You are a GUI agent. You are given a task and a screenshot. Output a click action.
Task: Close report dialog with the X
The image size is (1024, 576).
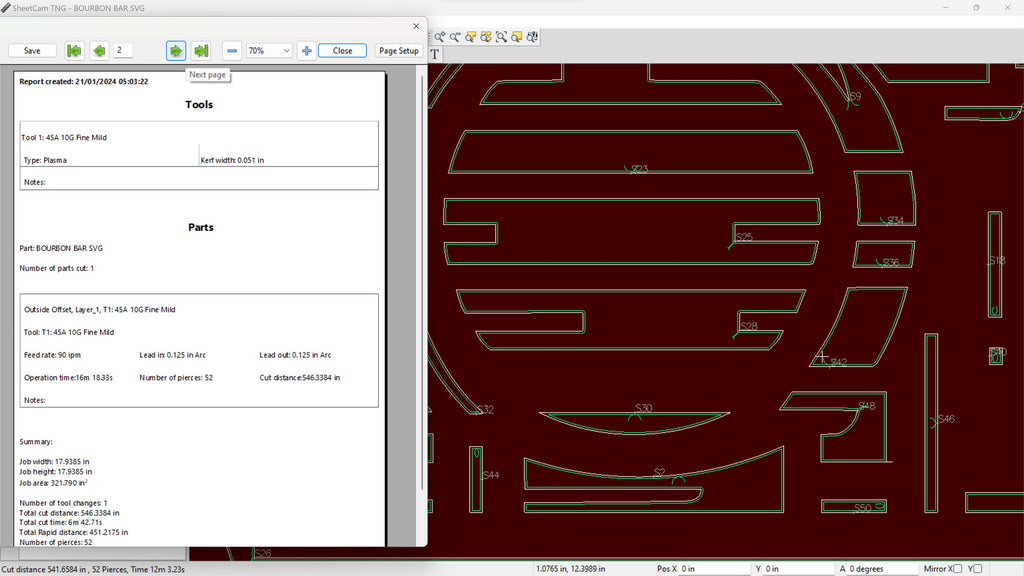(416, 26)
